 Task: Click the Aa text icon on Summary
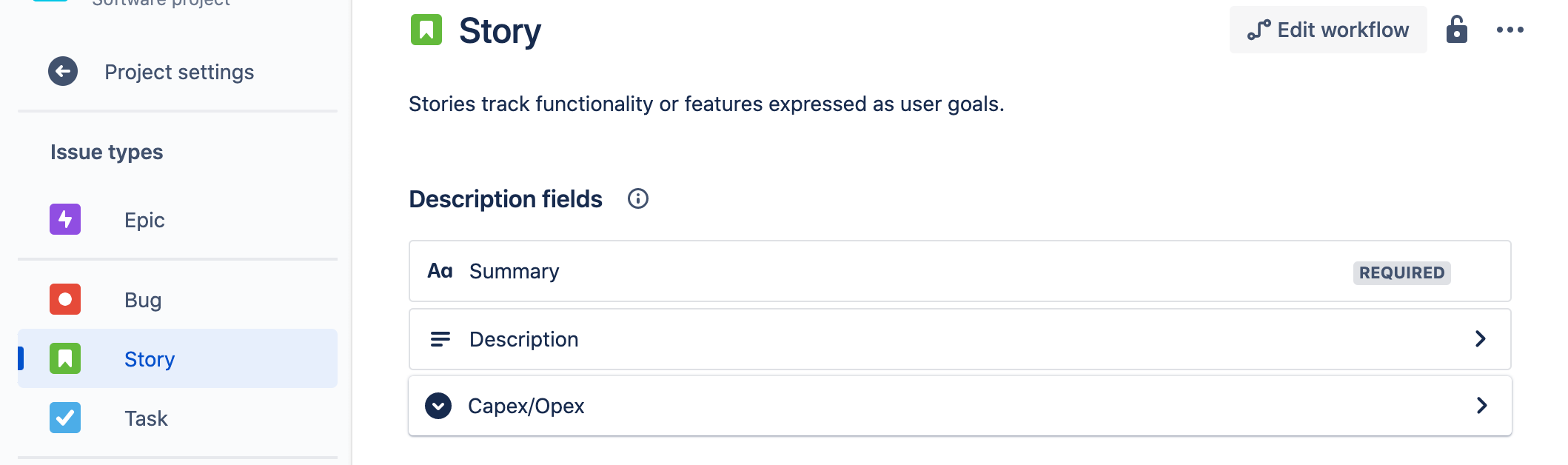pos(440,271)
